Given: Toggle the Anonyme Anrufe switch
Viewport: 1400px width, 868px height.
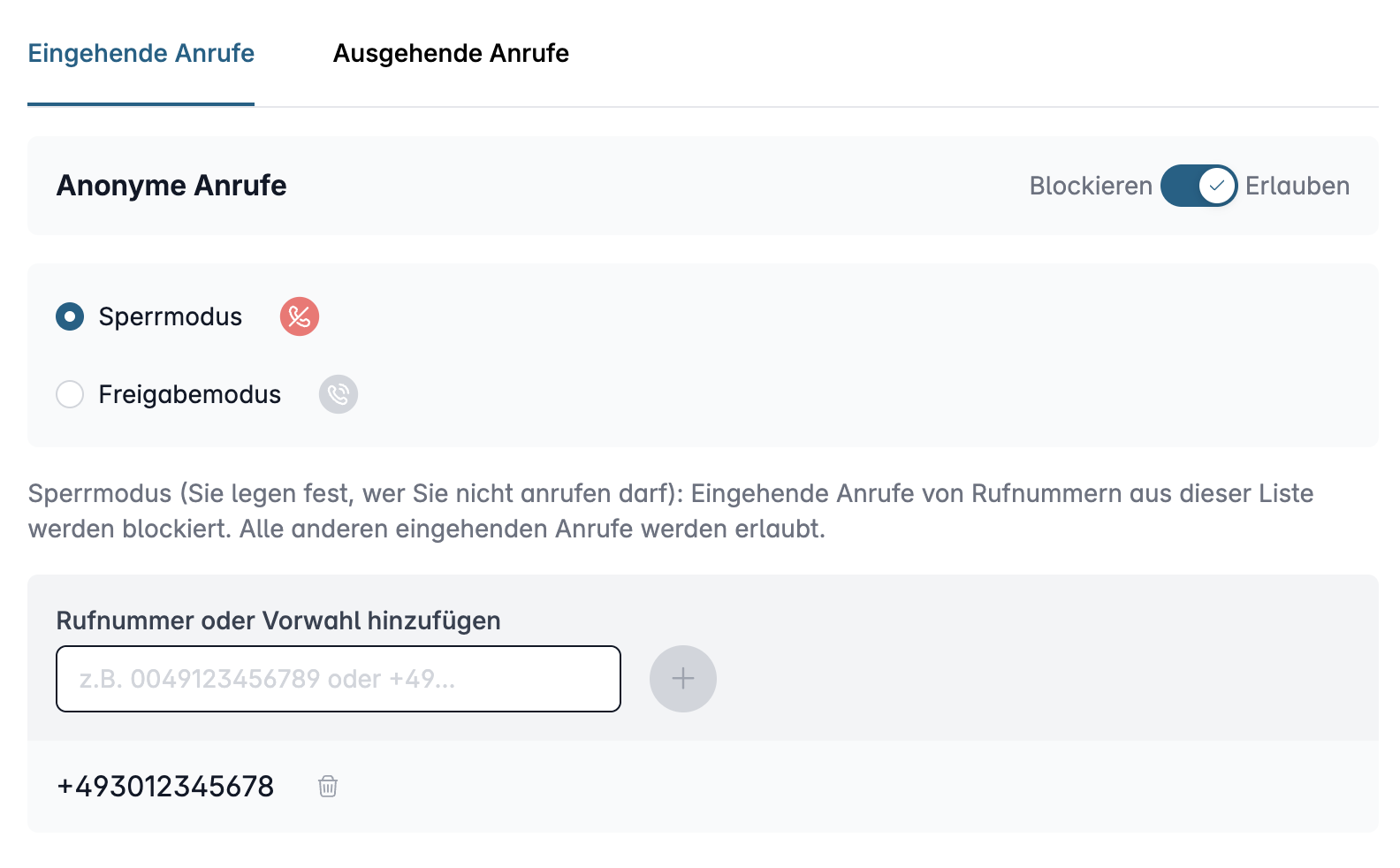Looking at the screenshot, I should pos(1198,186).
